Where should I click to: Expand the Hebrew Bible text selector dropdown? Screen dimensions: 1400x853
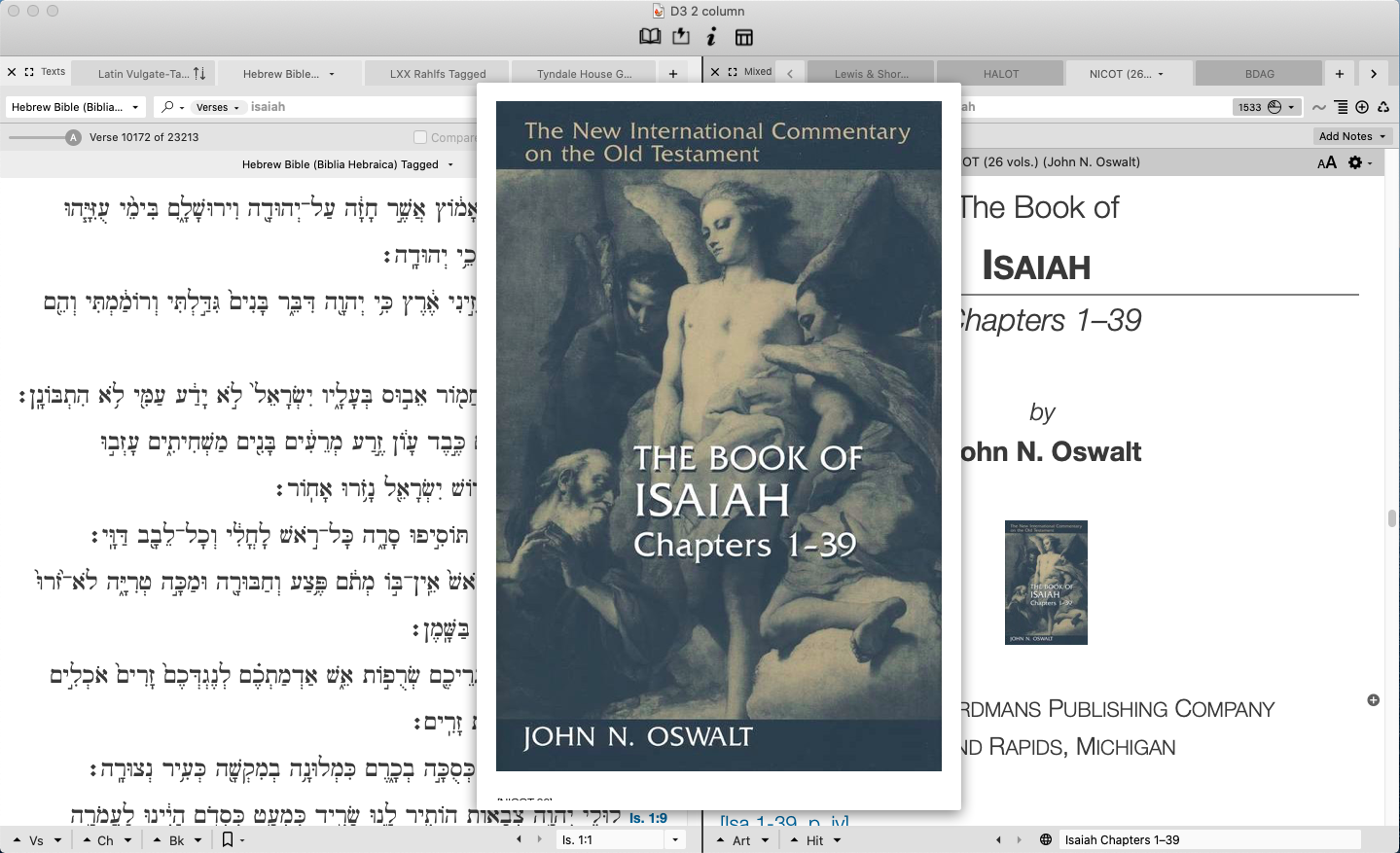76,107
